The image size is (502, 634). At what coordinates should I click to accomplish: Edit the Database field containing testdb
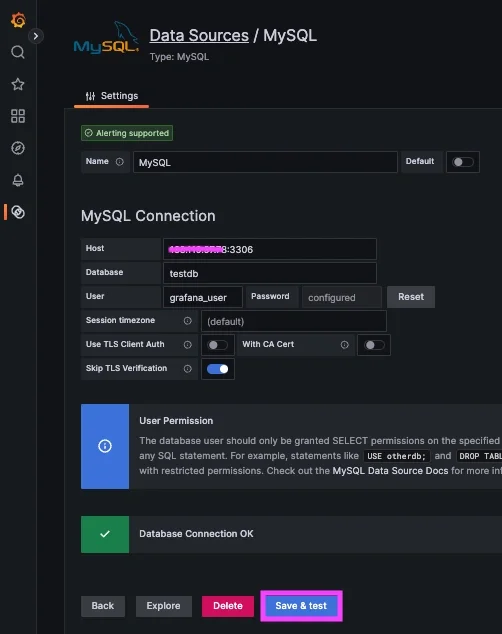[270, 273]
